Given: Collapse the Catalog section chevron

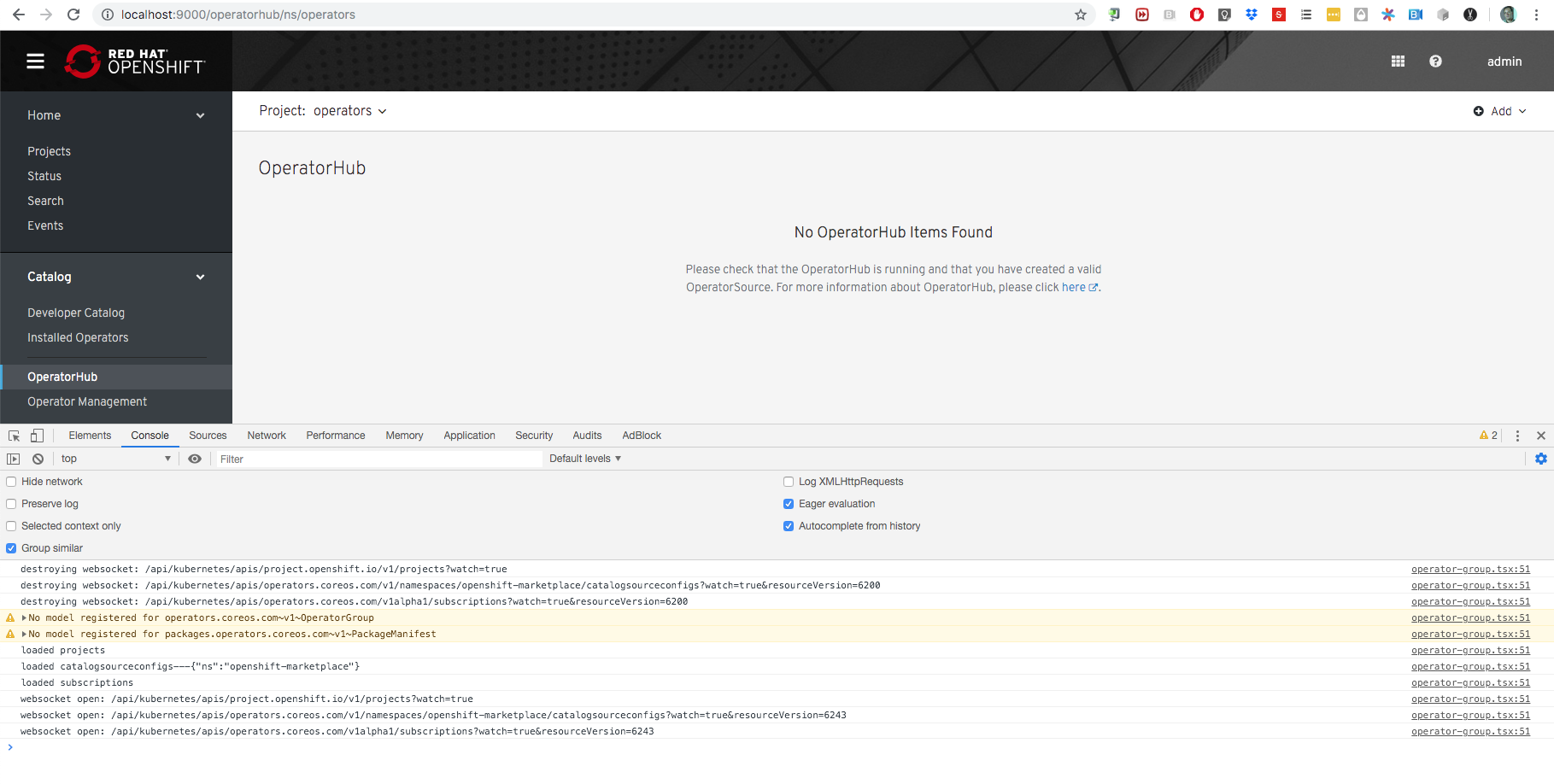Looking at the screenshot, I should pos(200,277).
